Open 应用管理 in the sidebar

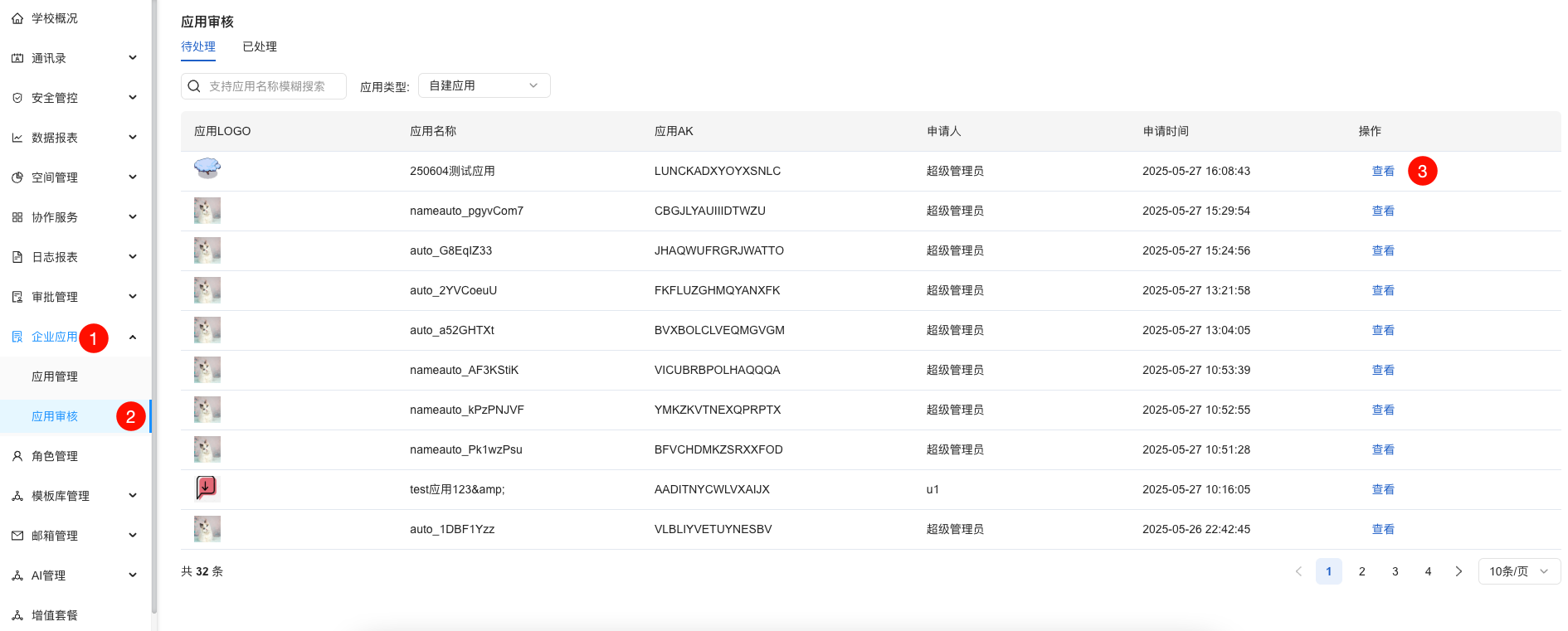point(55,376)
